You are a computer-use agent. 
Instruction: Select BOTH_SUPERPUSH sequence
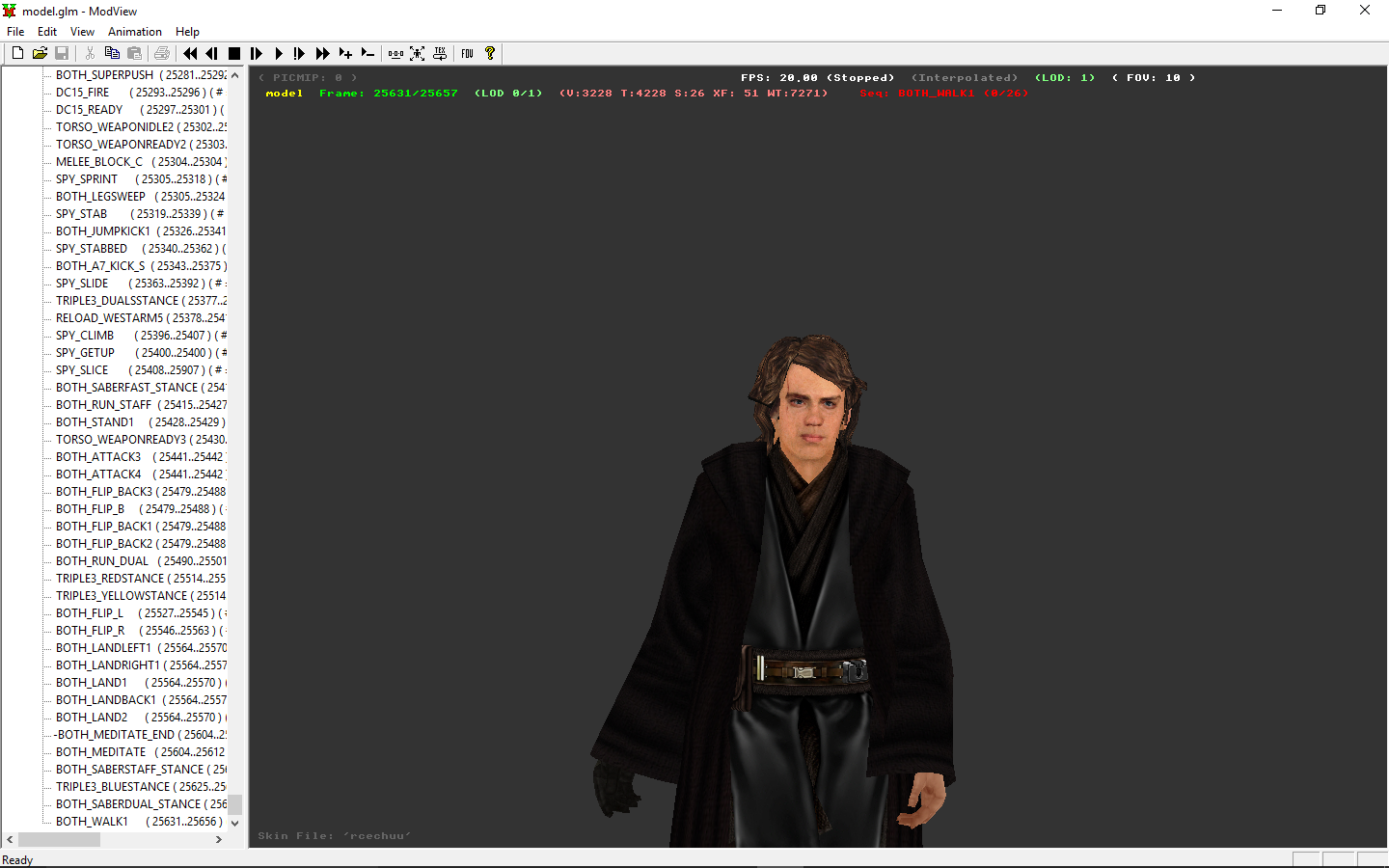coord(141,75)
